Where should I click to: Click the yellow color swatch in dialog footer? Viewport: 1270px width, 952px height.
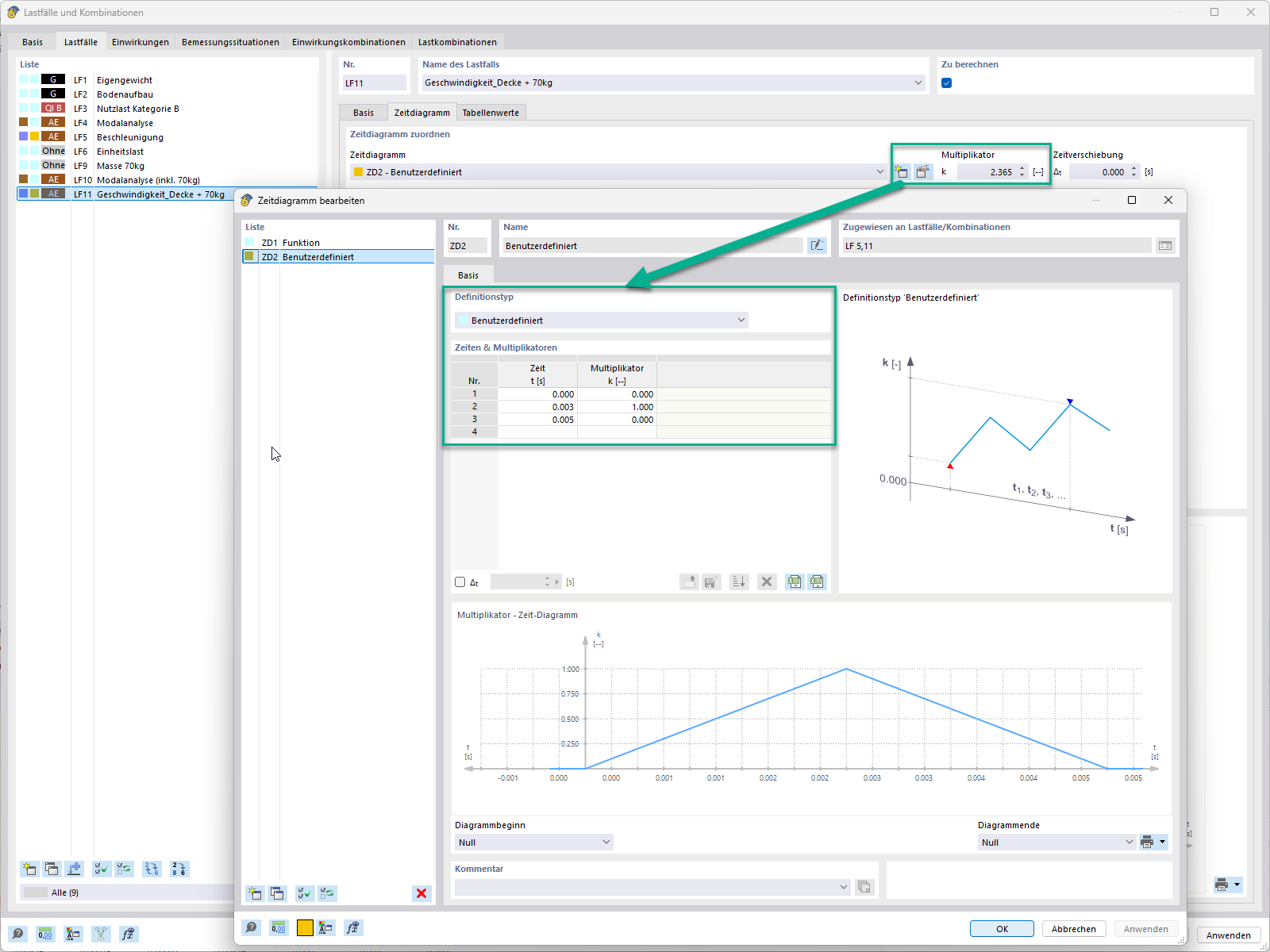pos(305,927)
